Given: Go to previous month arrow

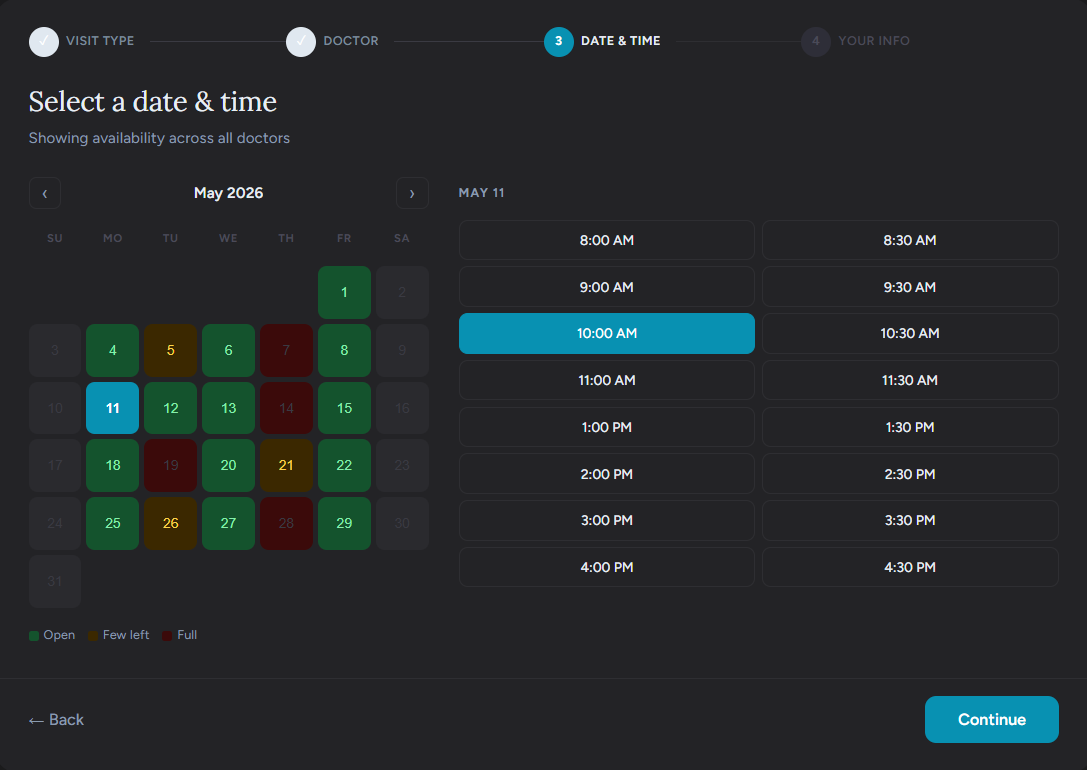Looking at the screenshot, I should point(45,193).
